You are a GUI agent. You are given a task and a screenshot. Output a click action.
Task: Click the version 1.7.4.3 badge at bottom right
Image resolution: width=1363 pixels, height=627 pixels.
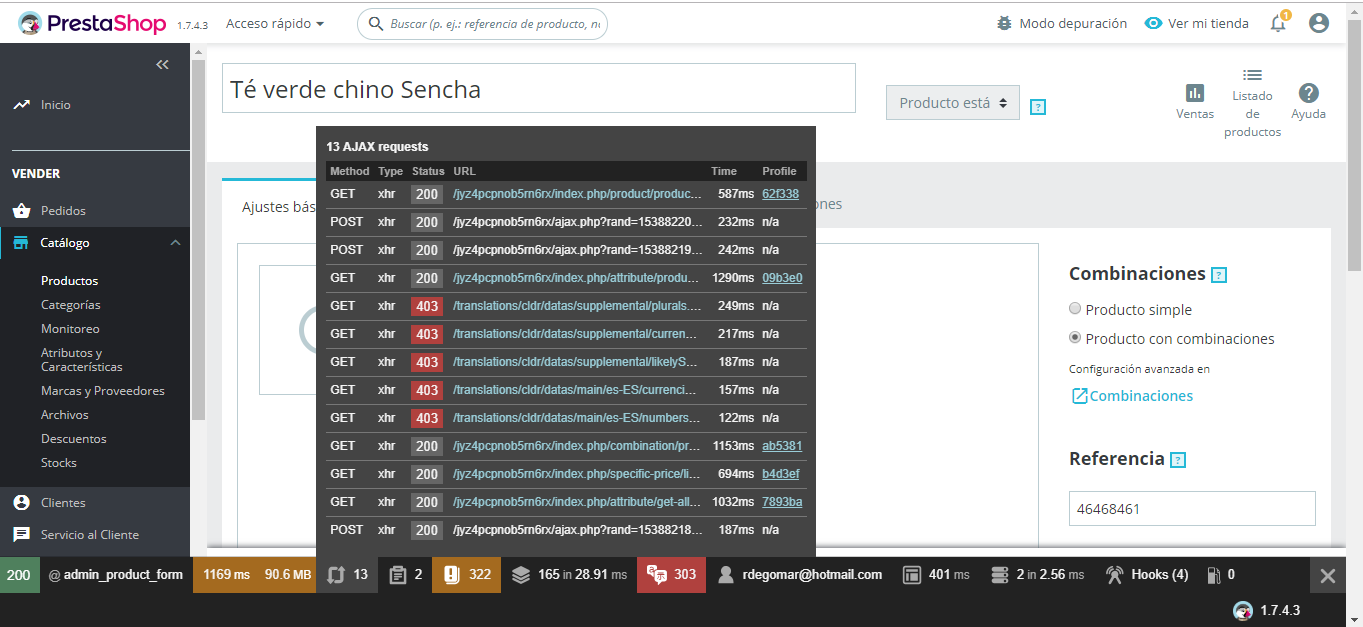pyautogui.click(x=1266, y=610)
